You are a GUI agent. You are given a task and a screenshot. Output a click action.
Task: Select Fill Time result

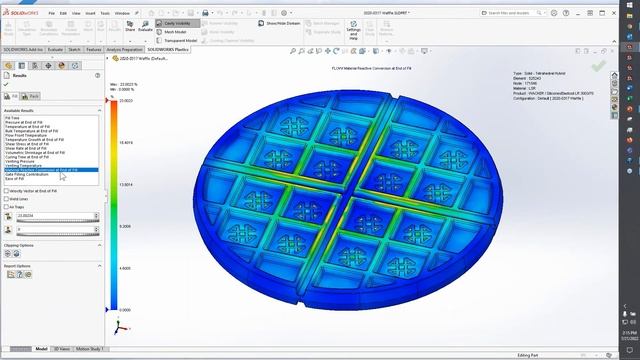click(12, 118)
